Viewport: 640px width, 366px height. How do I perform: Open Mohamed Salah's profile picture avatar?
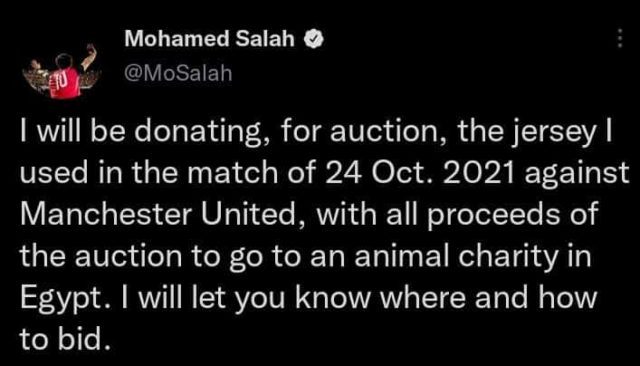point(62,72)
